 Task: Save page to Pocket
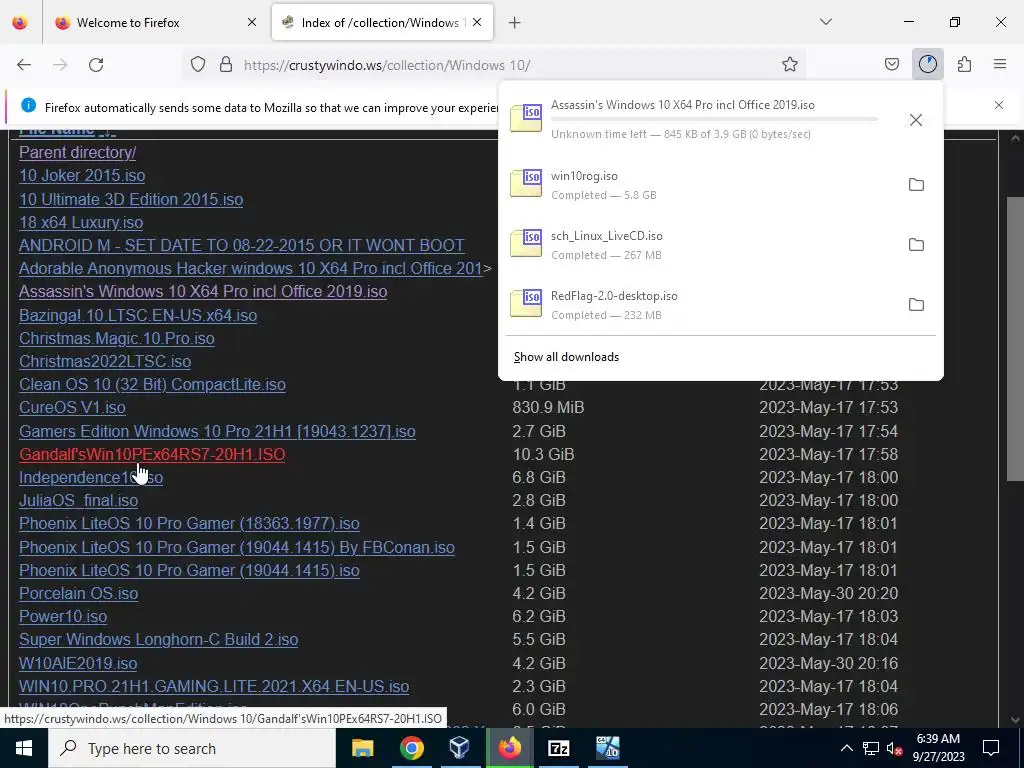tap(891, 65)
